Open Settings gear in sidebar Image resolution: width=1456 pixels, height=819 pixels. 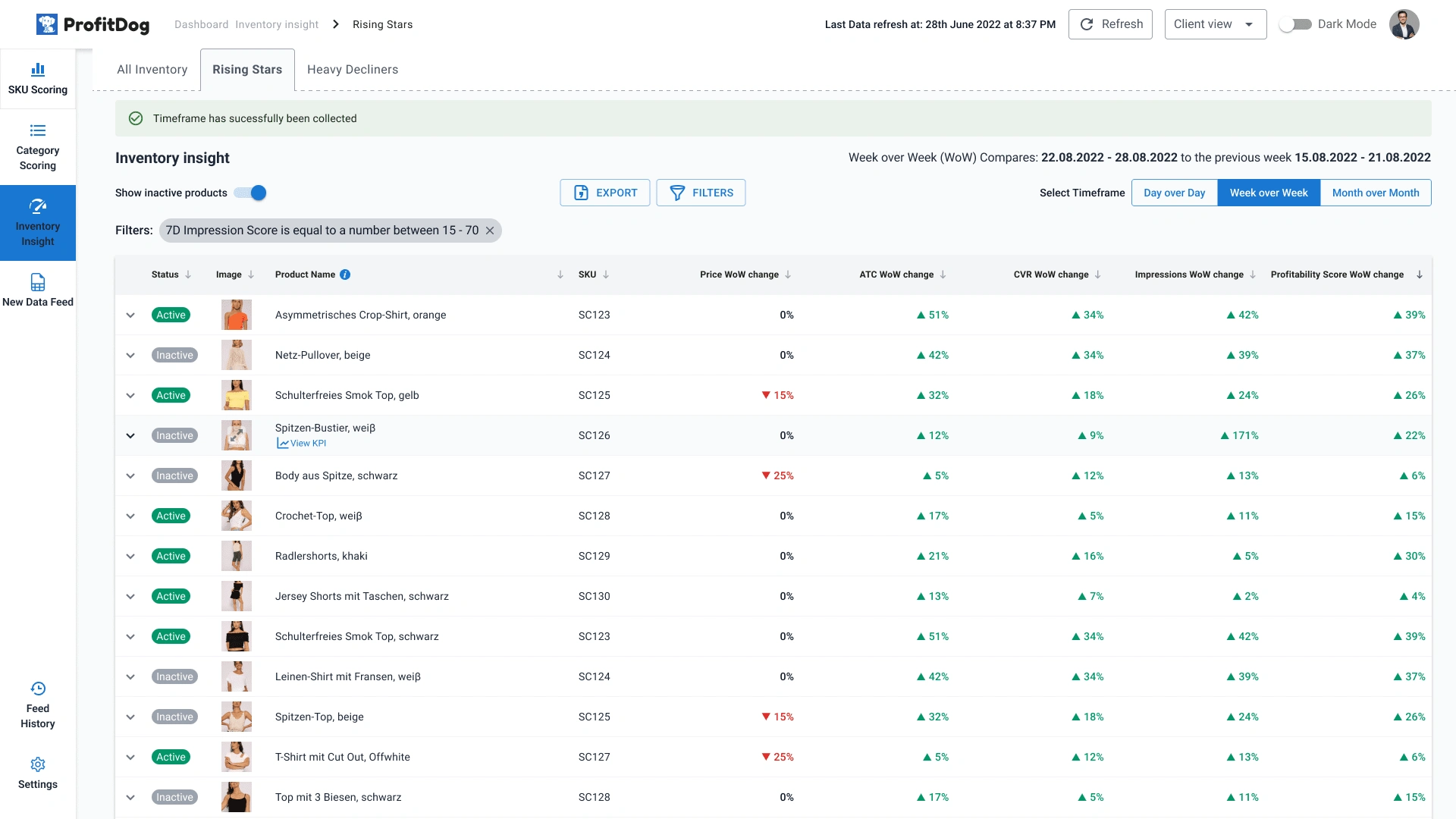click(x=38, y=764)
